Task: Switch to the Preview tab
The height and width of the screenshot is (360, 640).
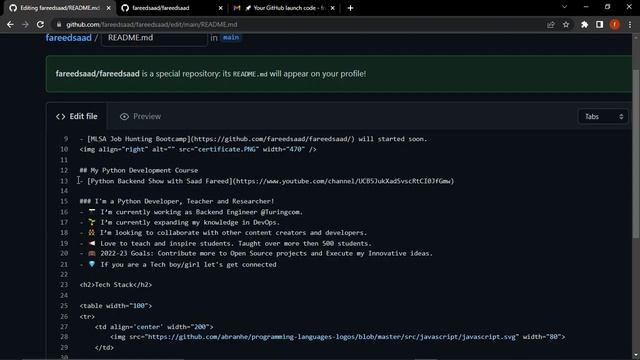Action: tap(140, 117)
